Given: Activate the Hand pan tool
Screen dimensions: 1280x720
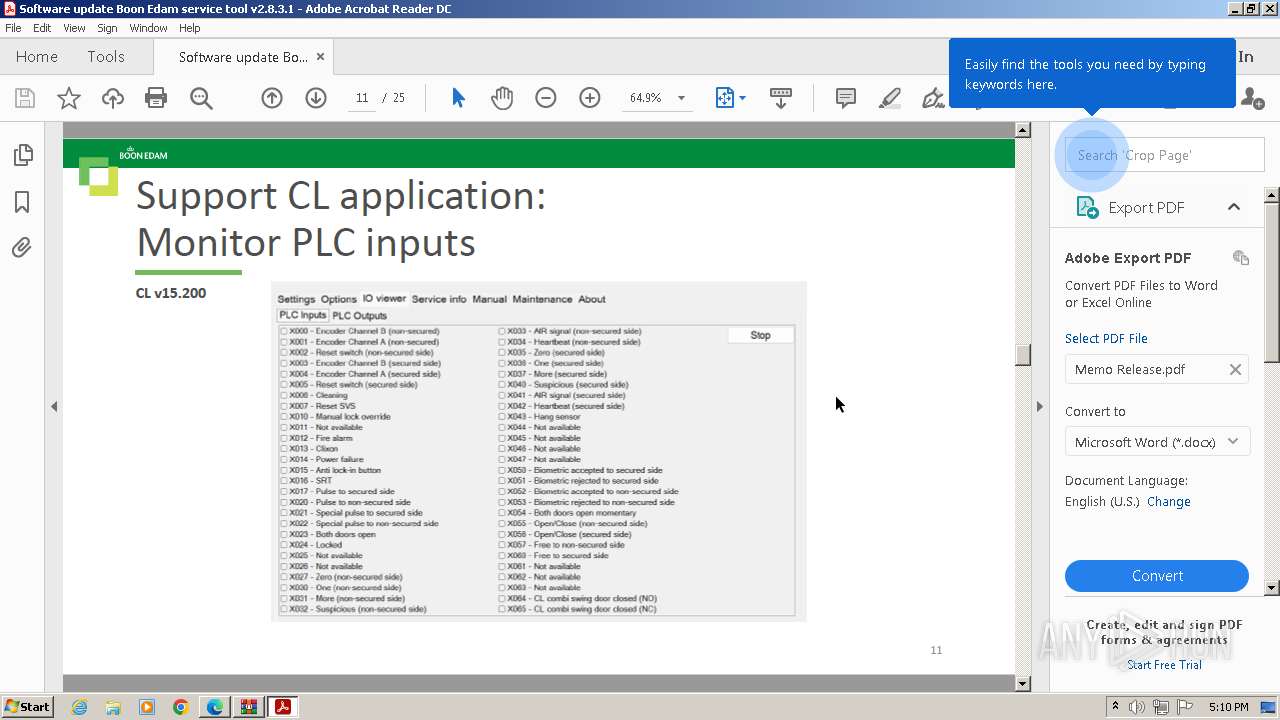Looking at the screenshot, I should coord(502,98).
